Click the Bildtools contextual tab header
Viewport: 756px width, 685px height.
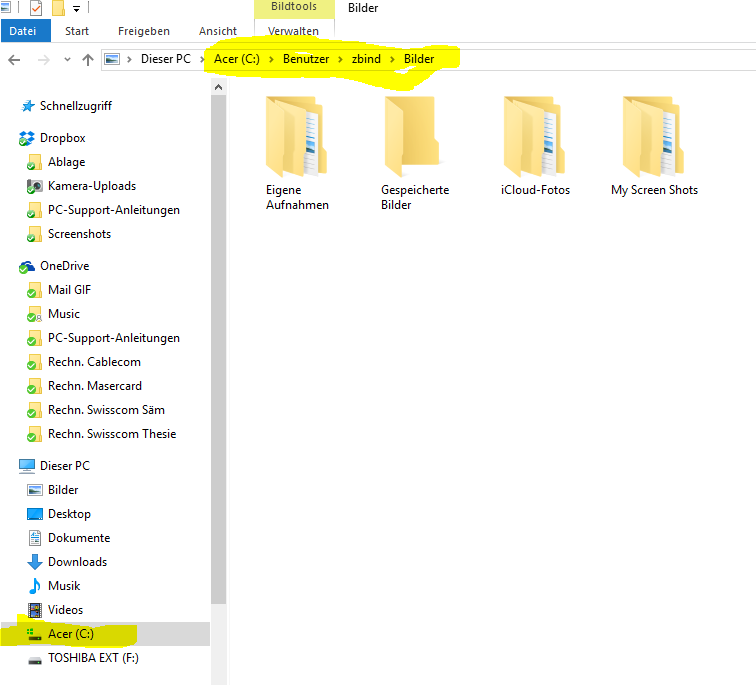click(x=294, y=7)
